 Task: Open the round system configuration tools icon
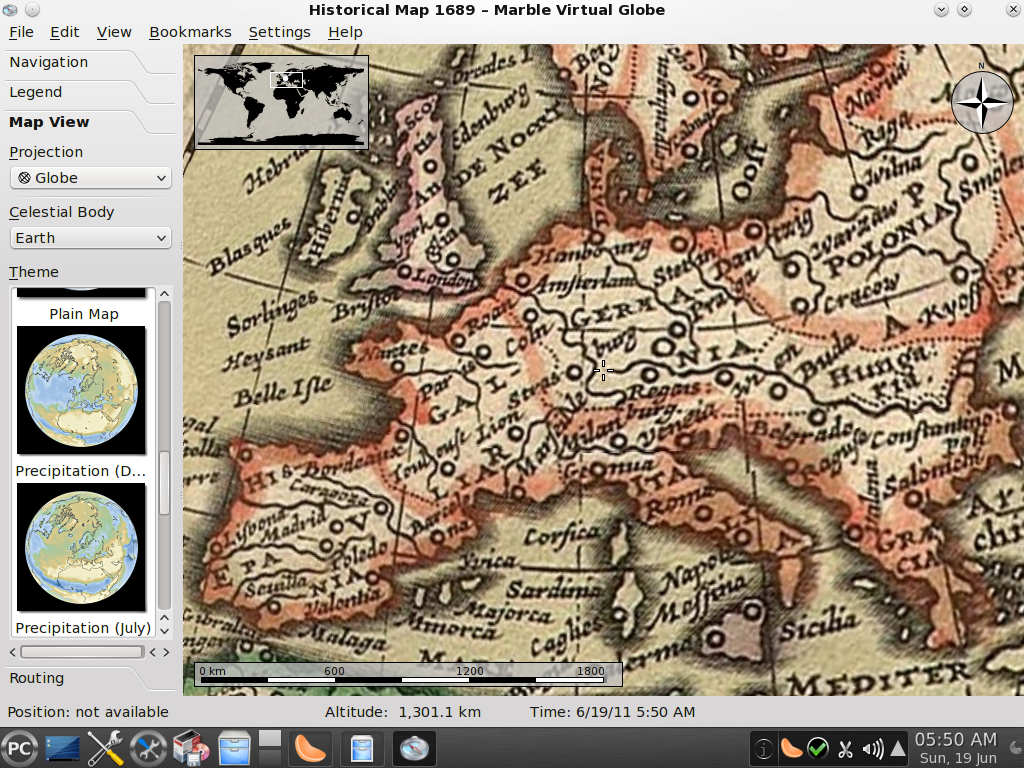(x=148, y=748)
